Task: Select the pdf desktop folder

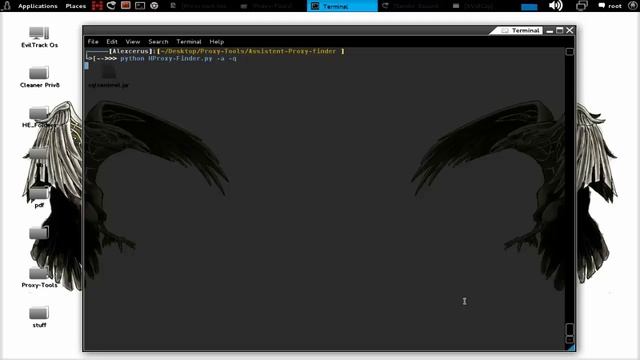Action: [39, 198]
